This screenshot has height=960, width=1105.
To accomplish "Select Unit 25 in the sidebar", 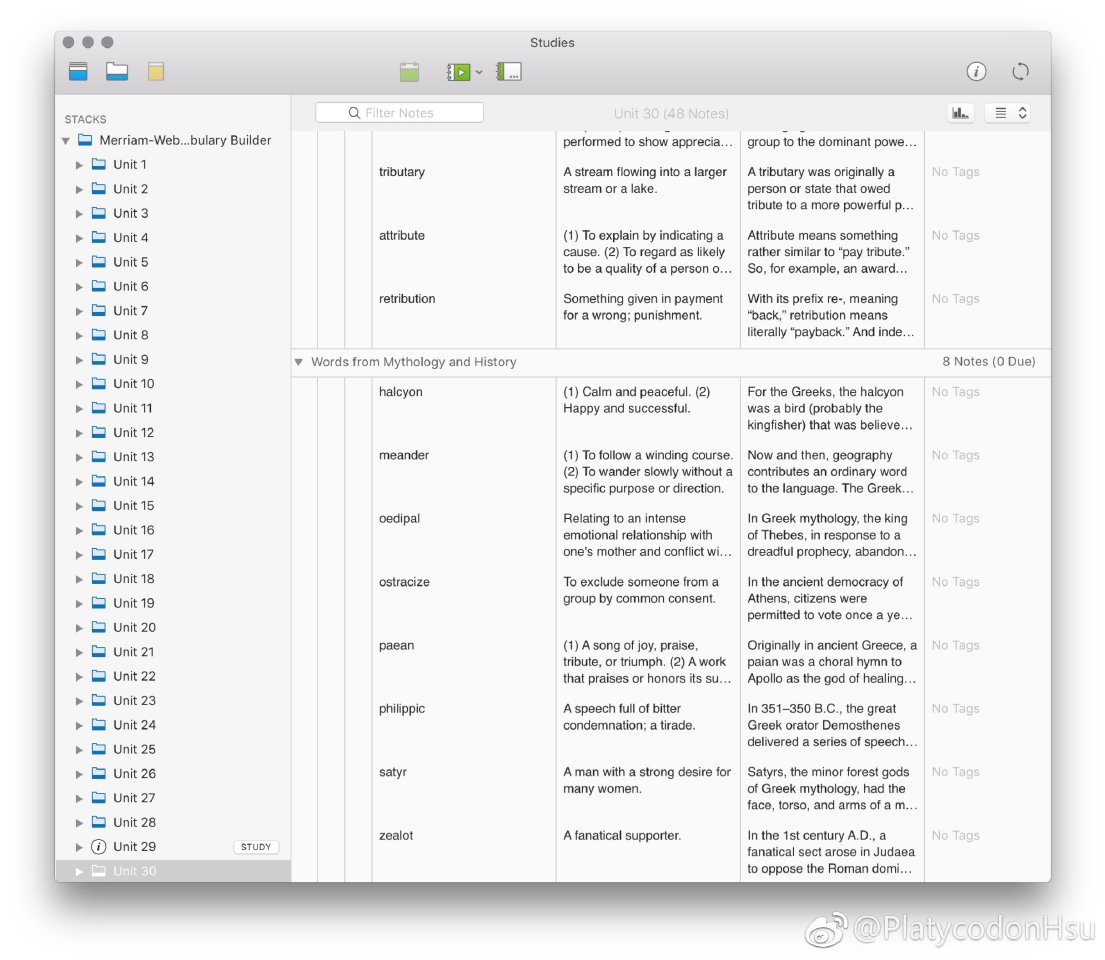I will [x=134, y=749].
